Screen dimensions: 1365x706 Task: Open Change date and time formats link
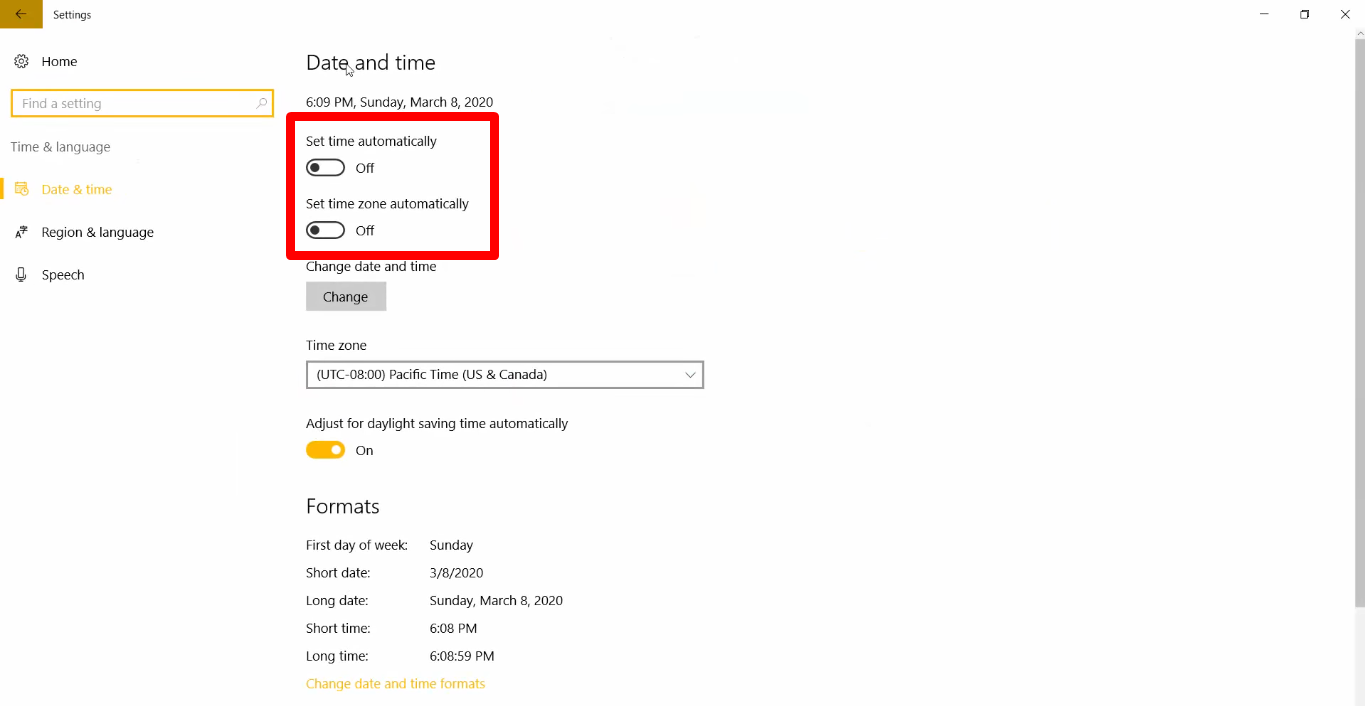395,683
